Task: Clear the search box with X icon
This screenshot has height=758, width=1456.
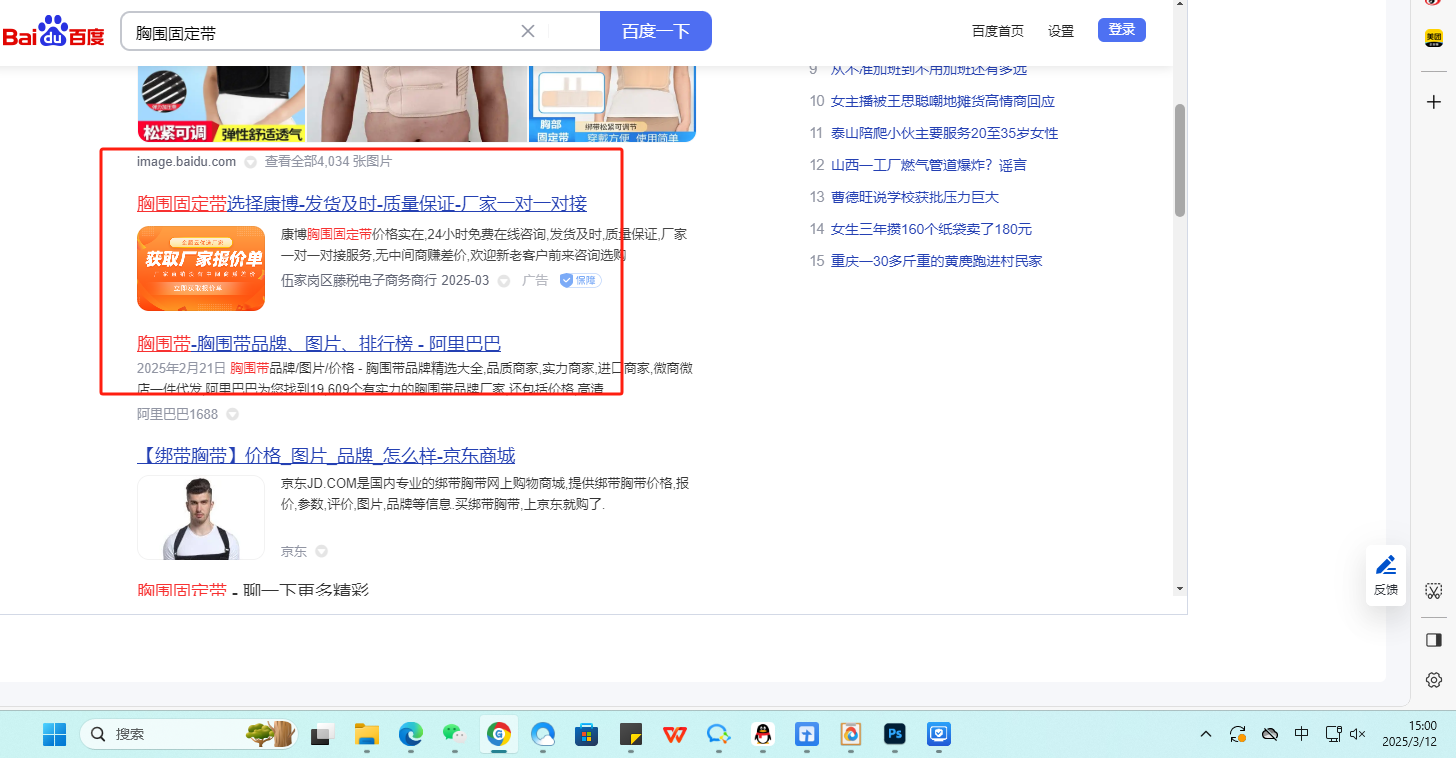Action: (x=528, y=31)
